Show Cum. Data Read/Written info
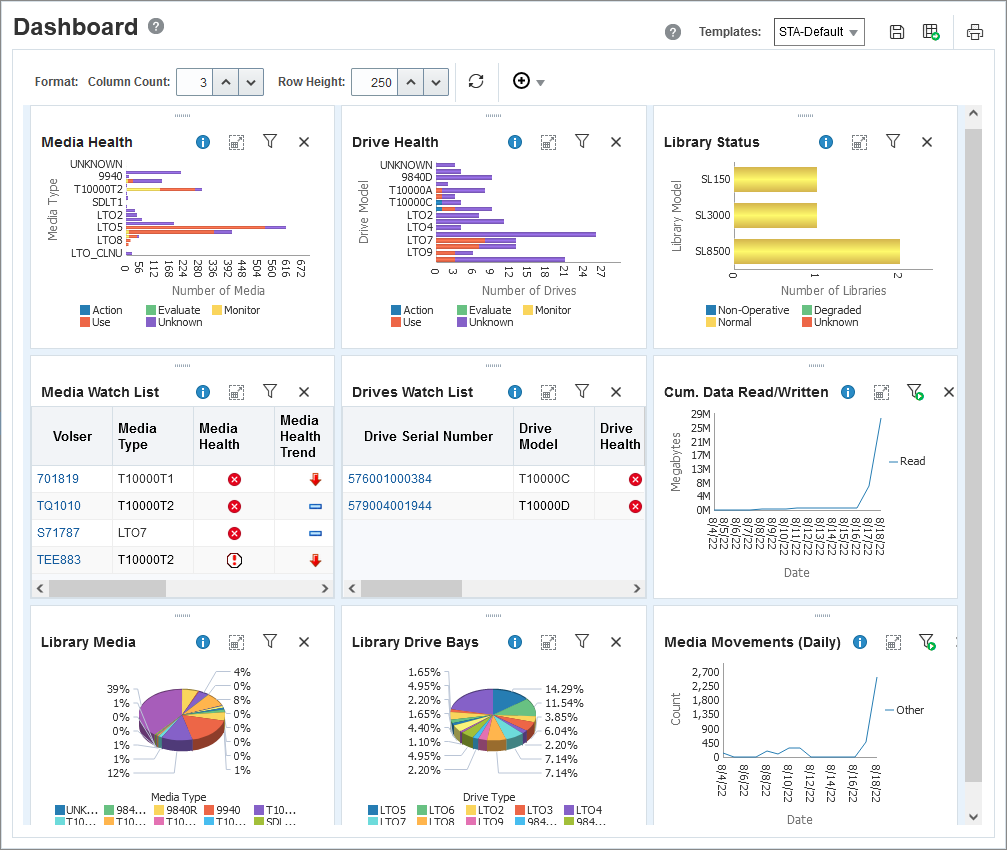Viewport: 1007px width, 850px height. coord(848,392)
